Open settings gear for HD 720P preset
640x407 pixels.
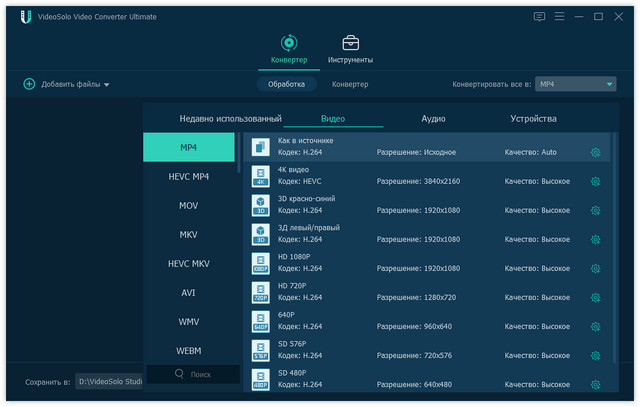click(x=595, y=298)
